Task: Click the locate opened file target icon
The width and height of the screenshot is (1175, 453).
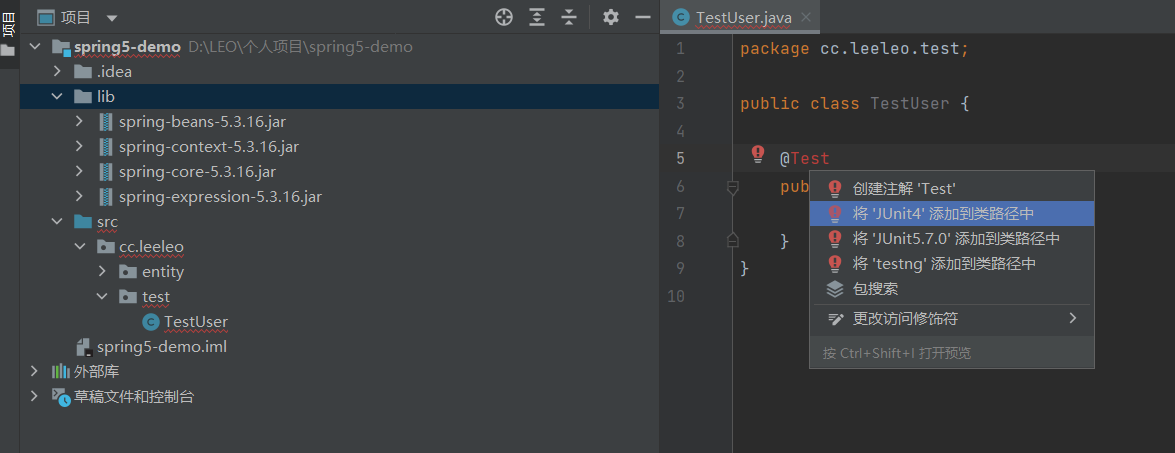Action: click(504, 17)
